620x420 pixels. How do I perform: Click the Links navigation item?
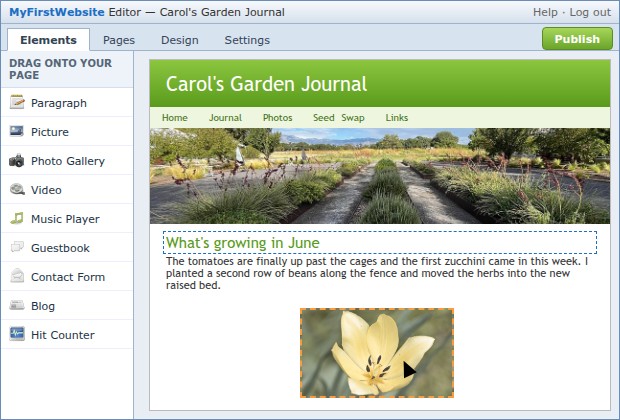(x=397, y=117)
